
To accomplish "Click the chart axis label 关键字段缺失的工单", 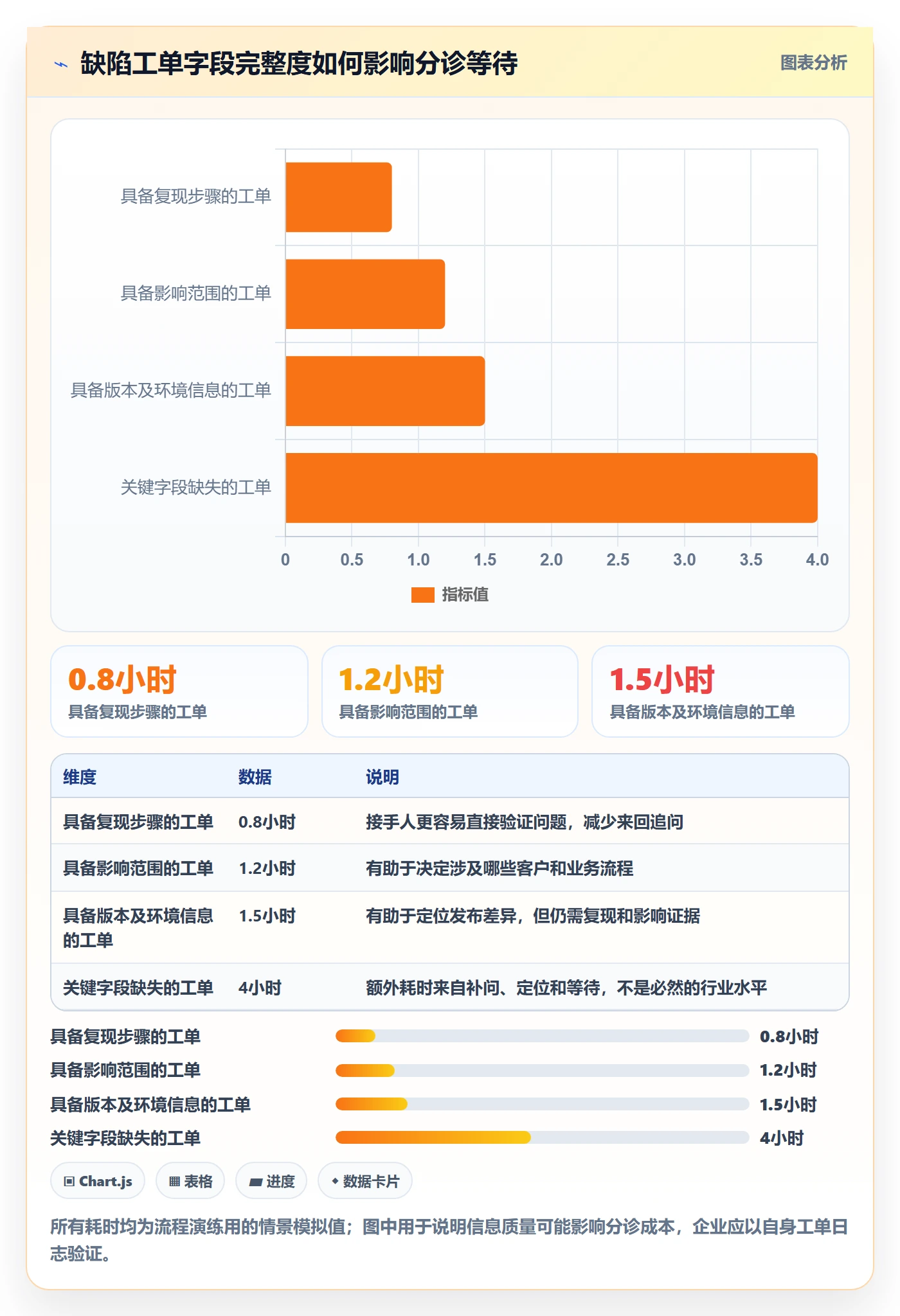I will point(196,488).
